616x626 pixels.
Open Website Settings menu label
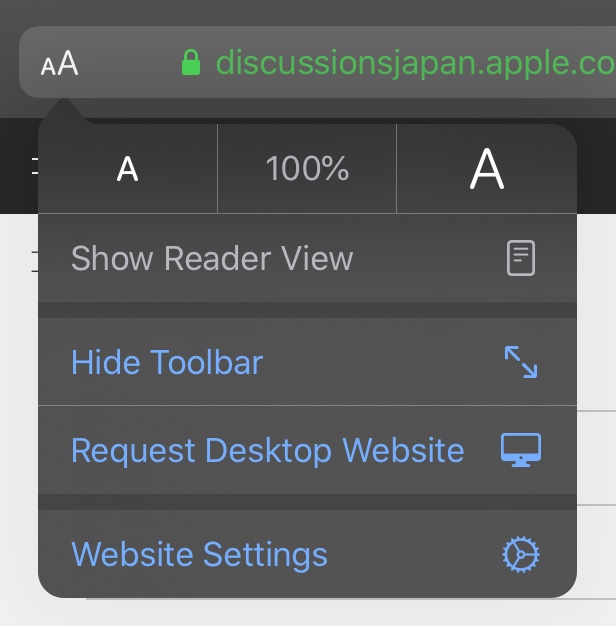[x=199, y=554]
